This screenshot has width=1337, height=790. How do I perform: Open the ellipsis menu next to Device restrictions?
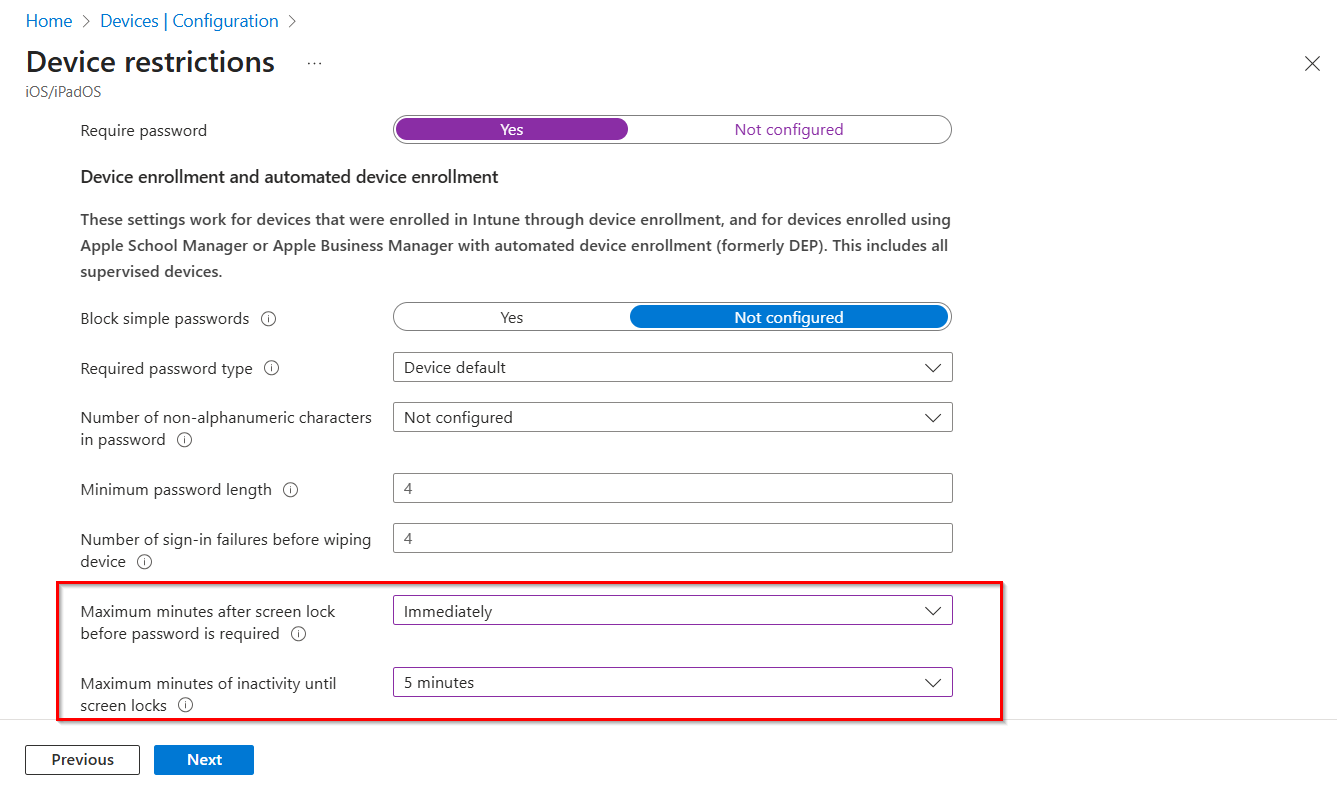[314, 62]
